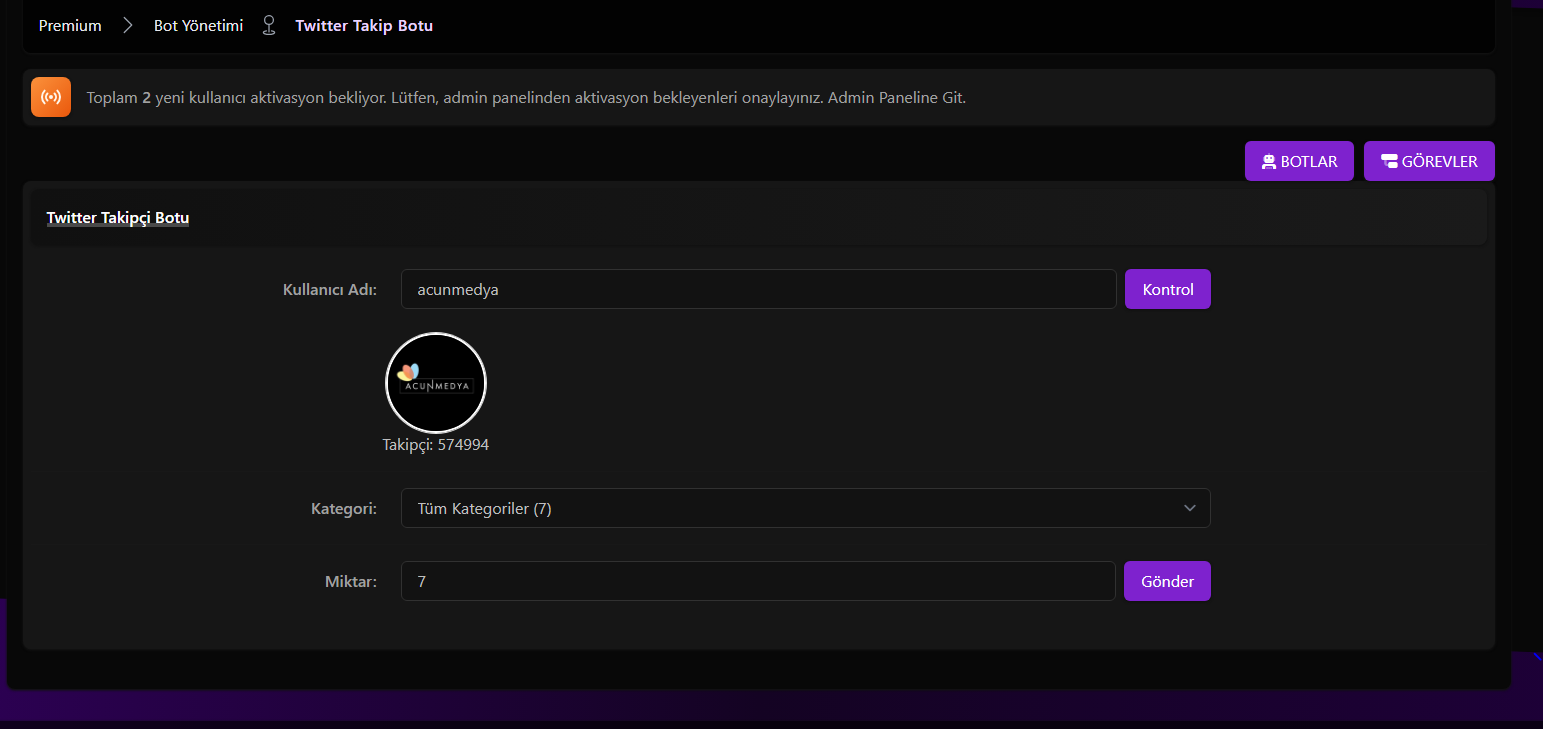
Task: Click the chevron after Premium breadcrumb
Action: point(128,26)
